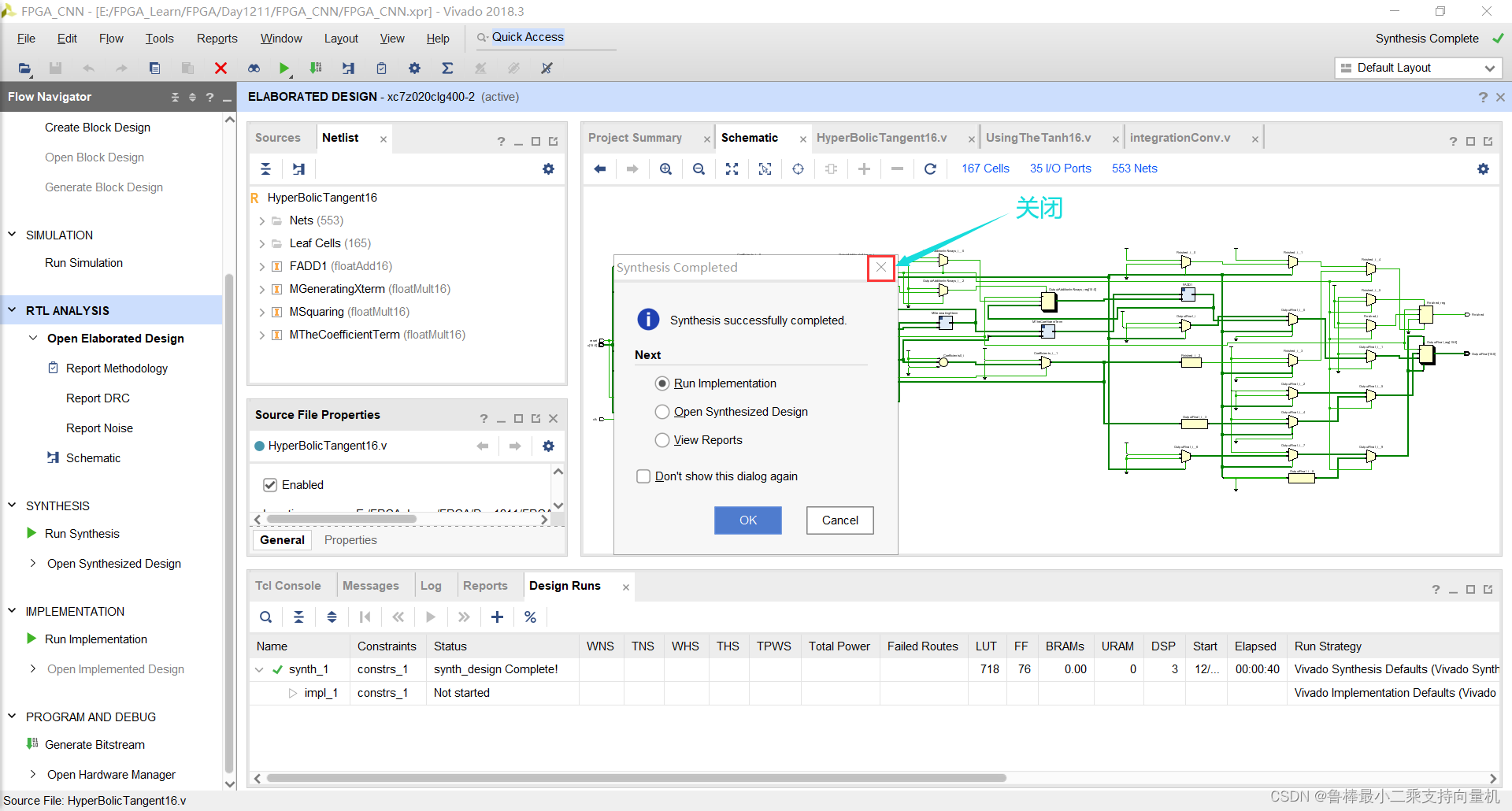Click Generate Bitstream in Flow Navigator
Image resolution: width=1512 pixels, height=811 pixels.
click(94, 745)
